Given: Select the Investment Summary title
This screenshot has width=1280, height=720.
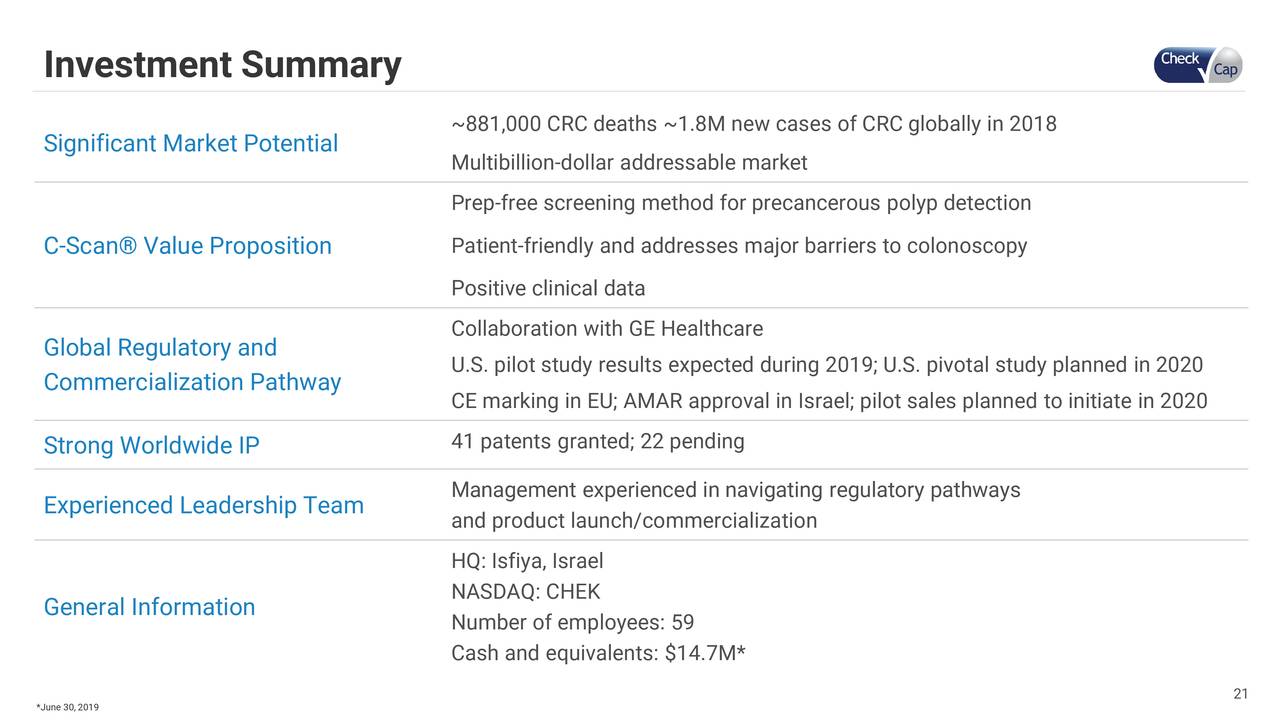Looking at the screenshot, I should coord(222,66).
